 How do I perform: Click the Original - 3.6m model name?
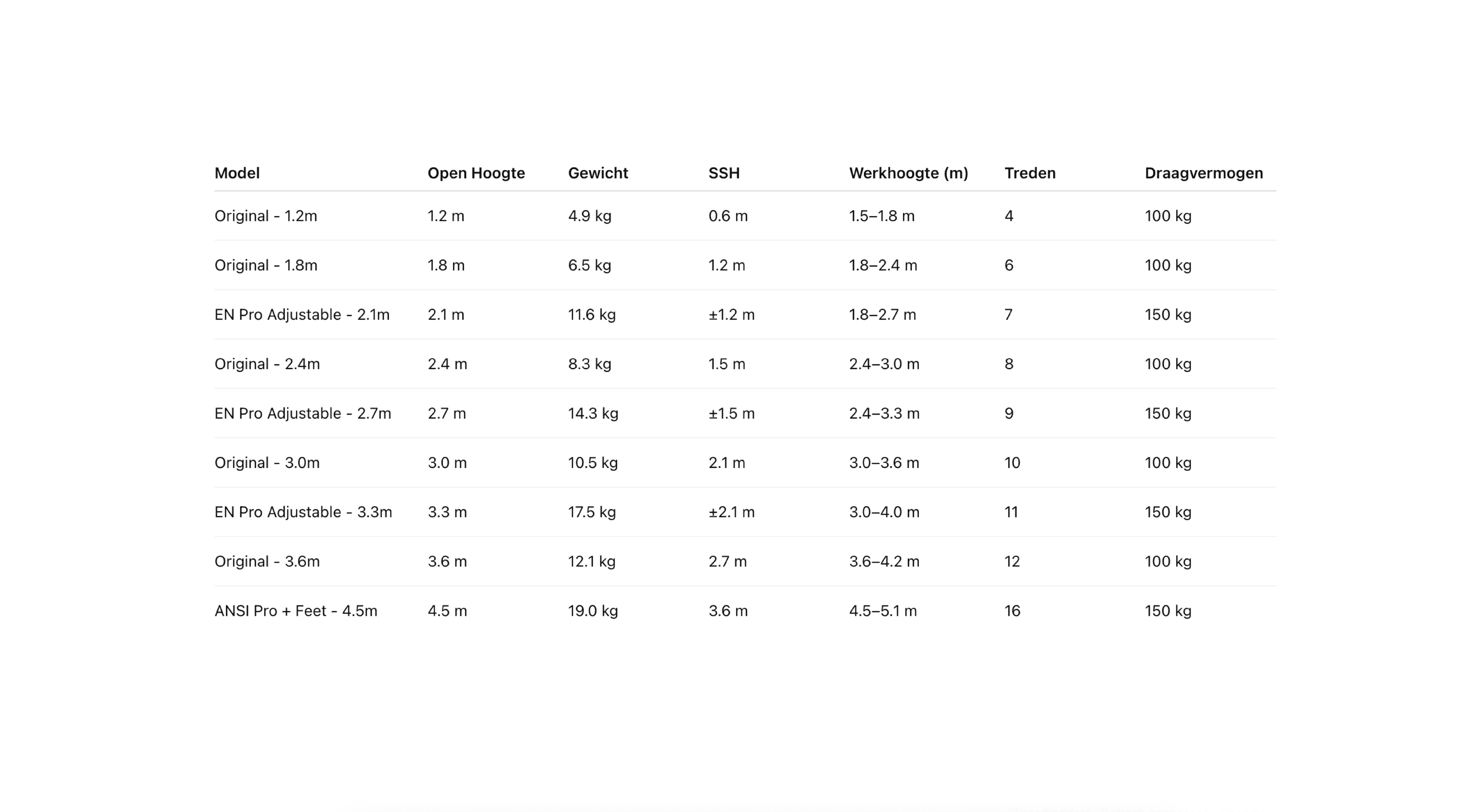267,562
